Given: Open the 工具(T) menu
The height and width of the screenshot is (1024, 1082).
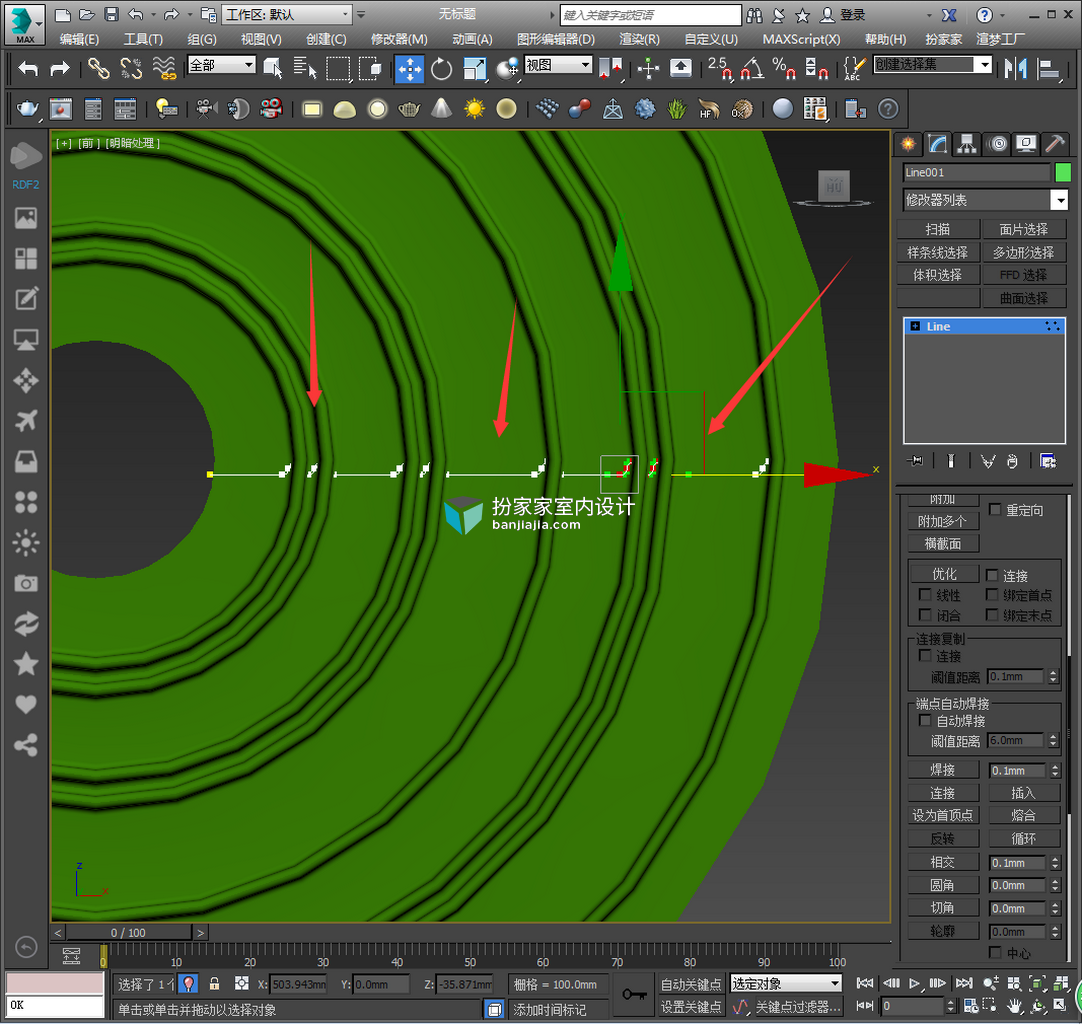Looking at the screenshot, I should coord(143,39).
